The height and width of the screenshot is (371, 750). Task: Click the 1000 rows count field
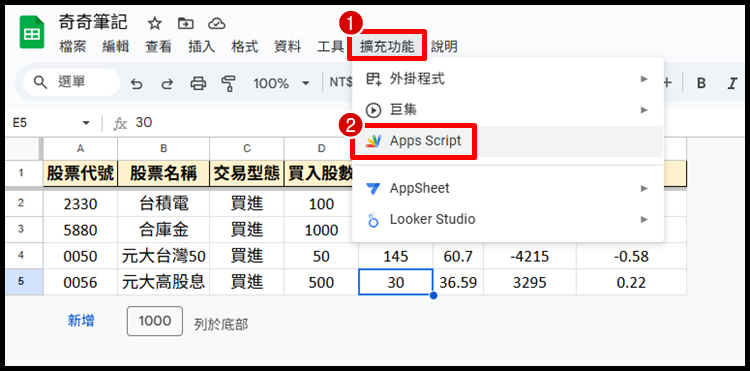(155, 321)
